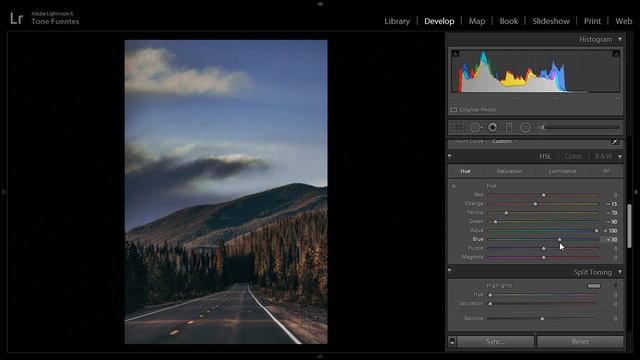Toggle shadow clipping indicator in histogram
Viewport: 640px width, 360px height.
point(456,53)
